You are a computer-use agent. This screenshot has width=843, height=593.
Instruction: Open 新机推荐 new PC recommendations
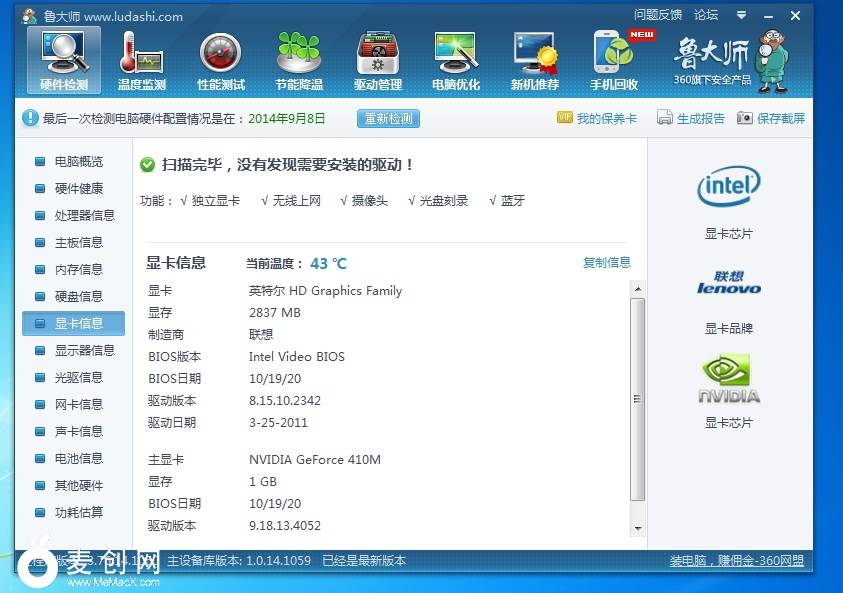tap(535, 58)
